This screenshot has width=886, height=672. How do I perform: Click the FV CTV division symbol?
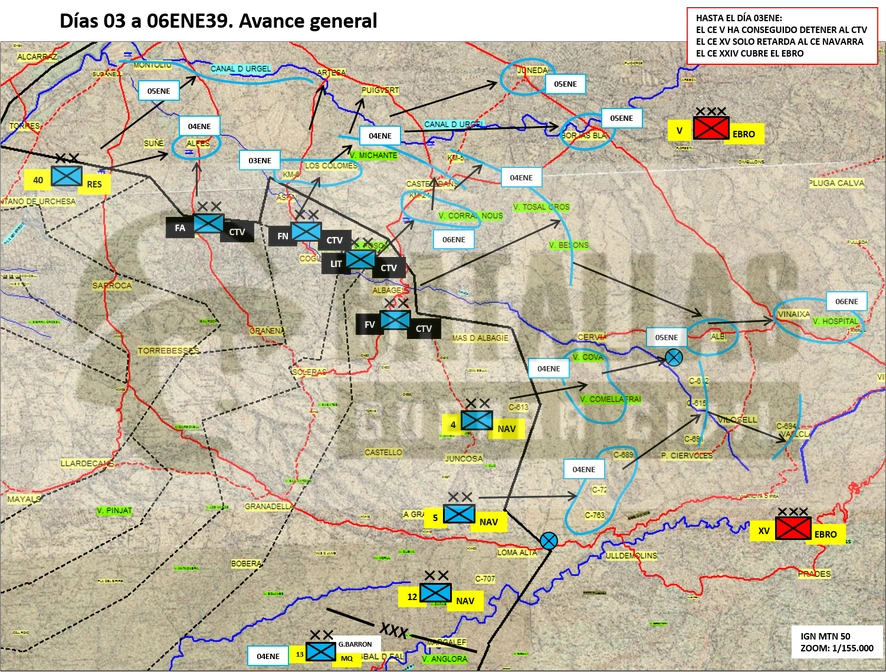(396, 320)
